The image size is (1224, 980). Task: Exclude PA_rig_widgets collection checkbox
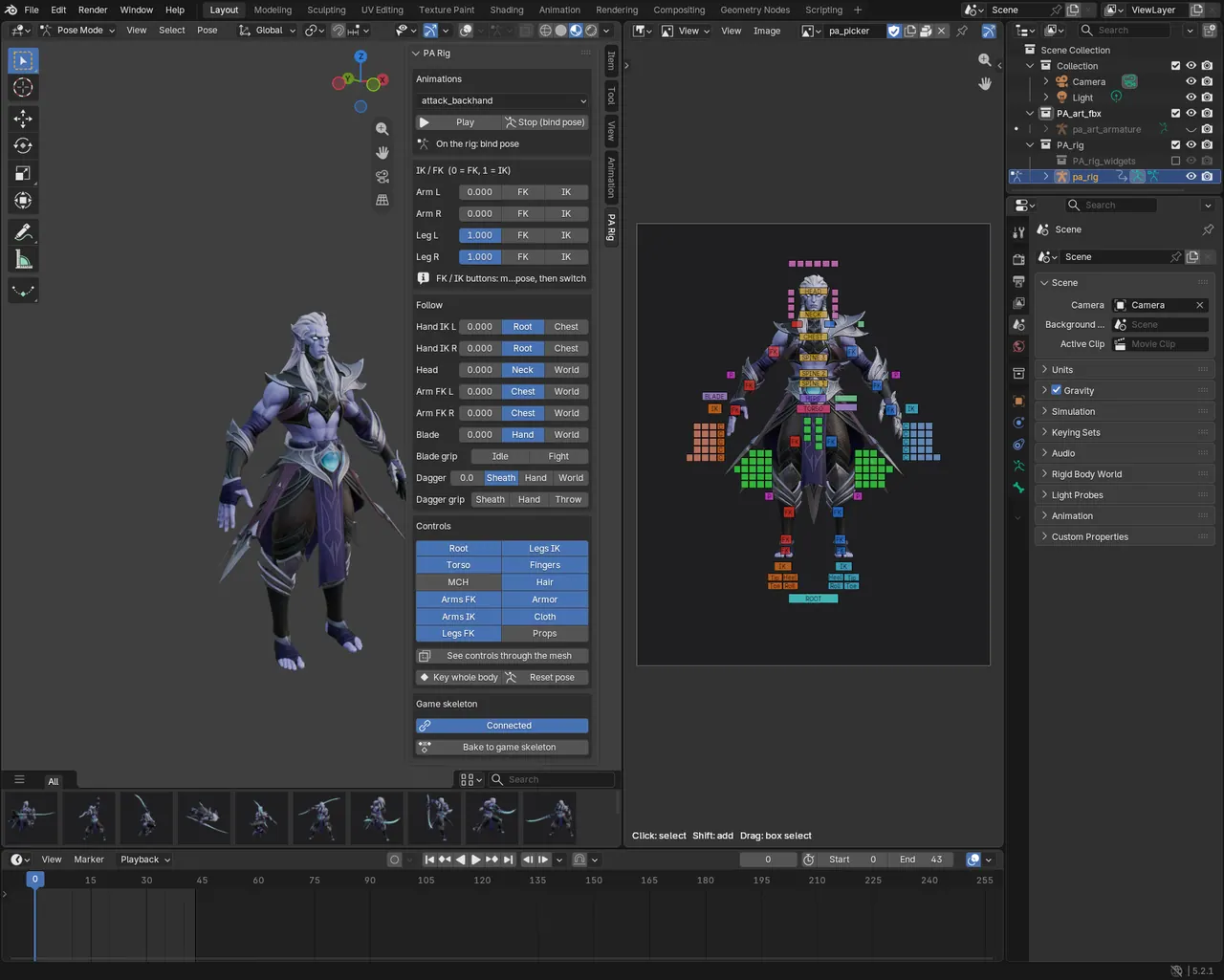[x=1176, y=161]
